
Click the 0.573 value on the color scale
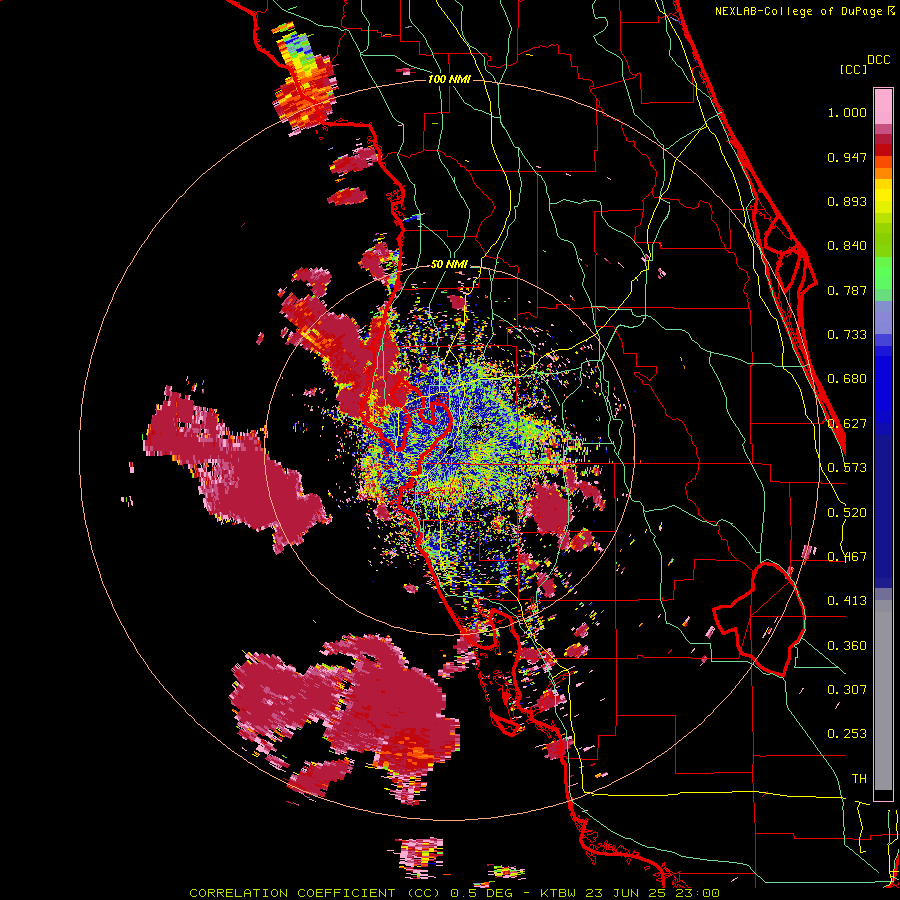847,468
